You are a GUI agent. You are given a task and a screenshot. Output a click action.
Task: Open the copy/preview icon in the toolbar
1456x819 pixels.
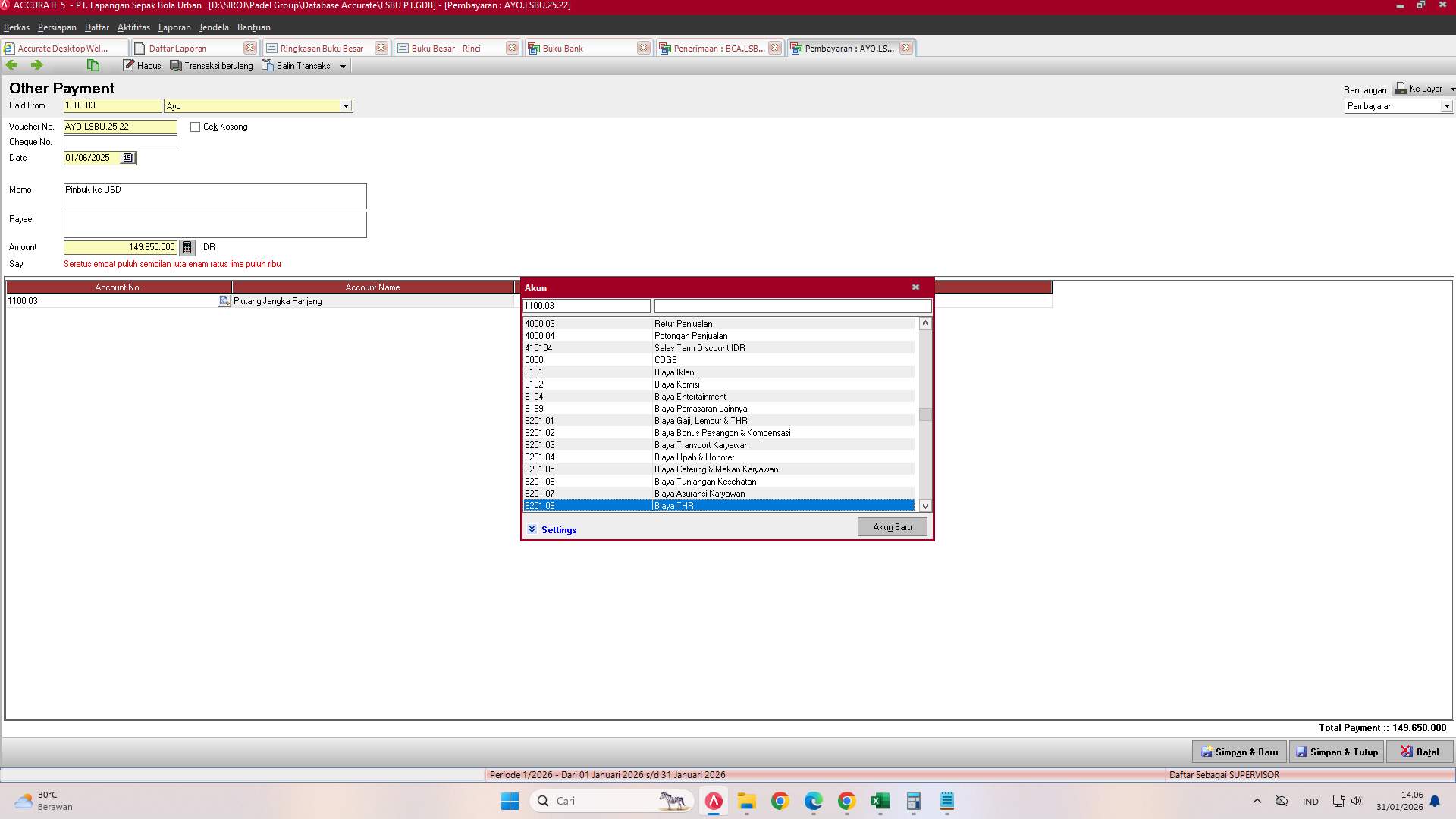click(x=93, y=65)
